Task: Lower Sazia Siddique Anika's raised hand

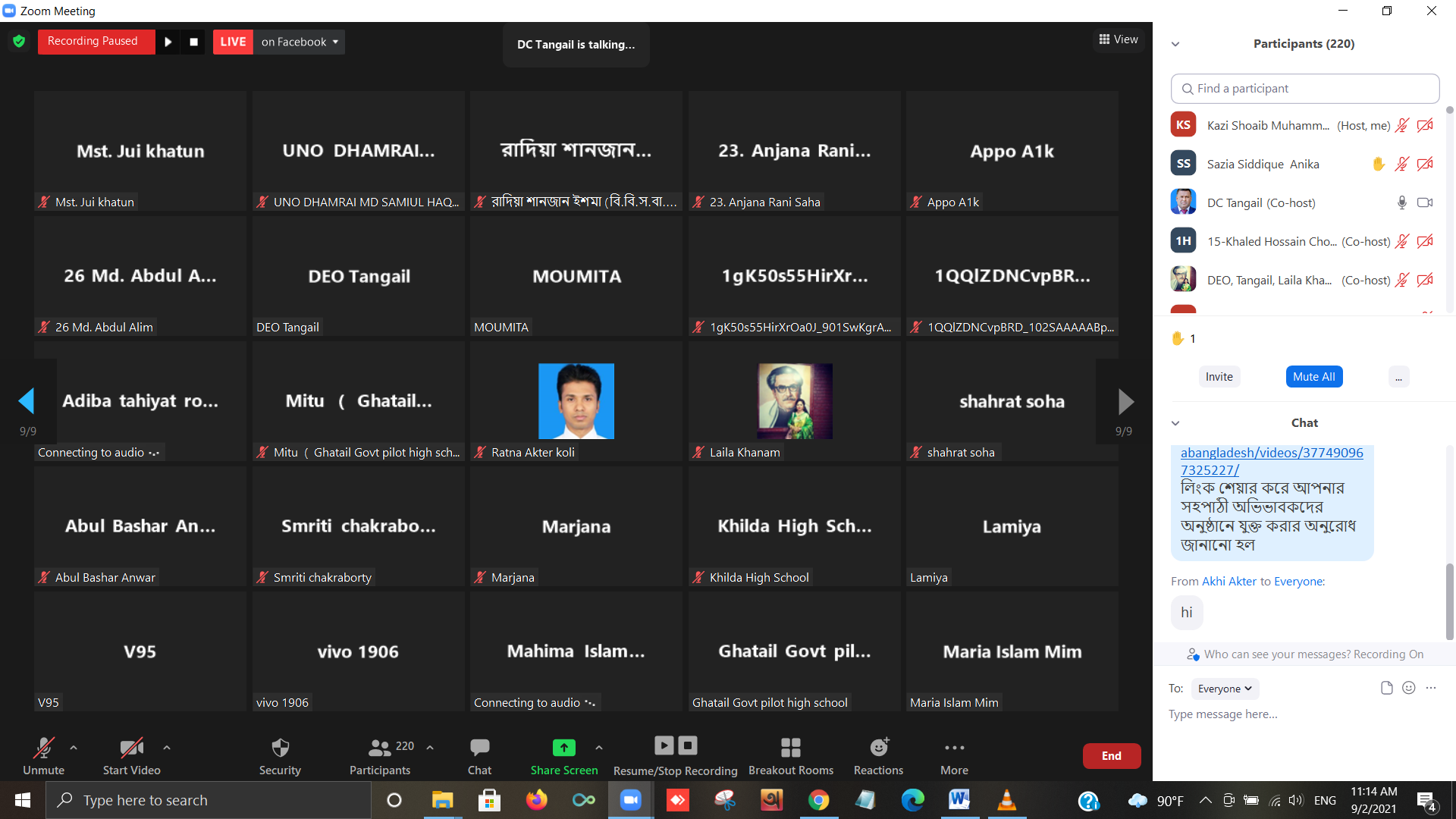Action: (x=1379, y=164)
